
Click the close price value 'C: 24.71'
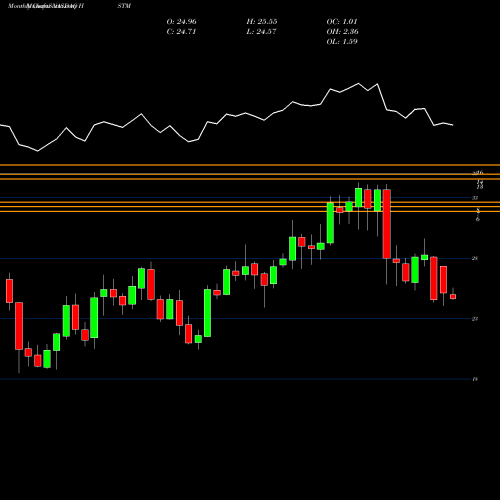click(181, 32)
